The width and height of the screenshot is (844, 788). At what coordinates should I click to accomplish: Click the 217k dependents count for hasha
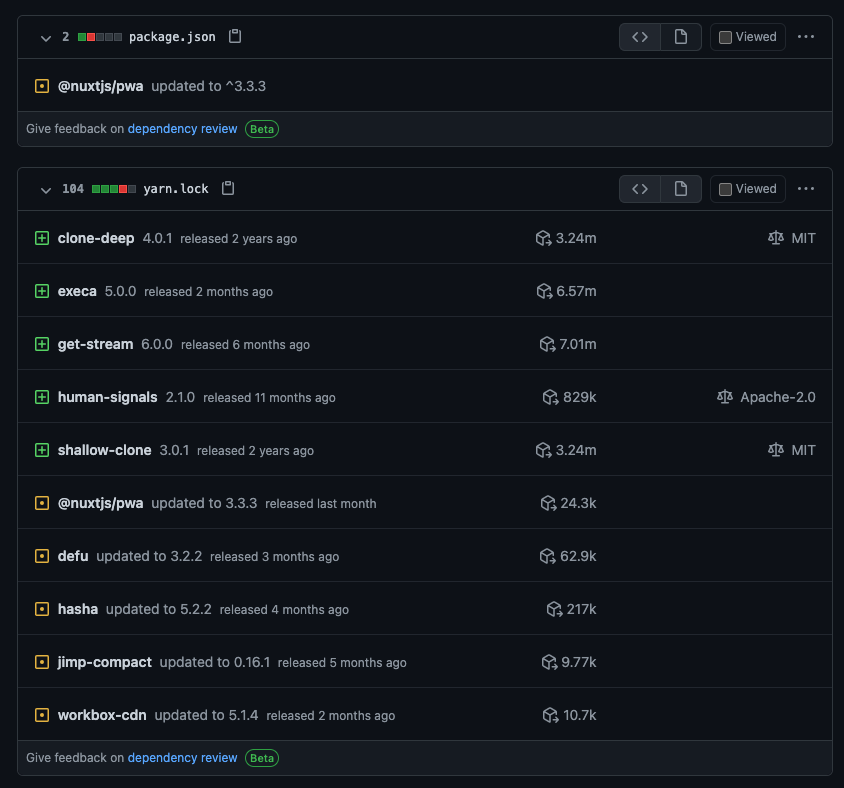(x=581, y=609)
